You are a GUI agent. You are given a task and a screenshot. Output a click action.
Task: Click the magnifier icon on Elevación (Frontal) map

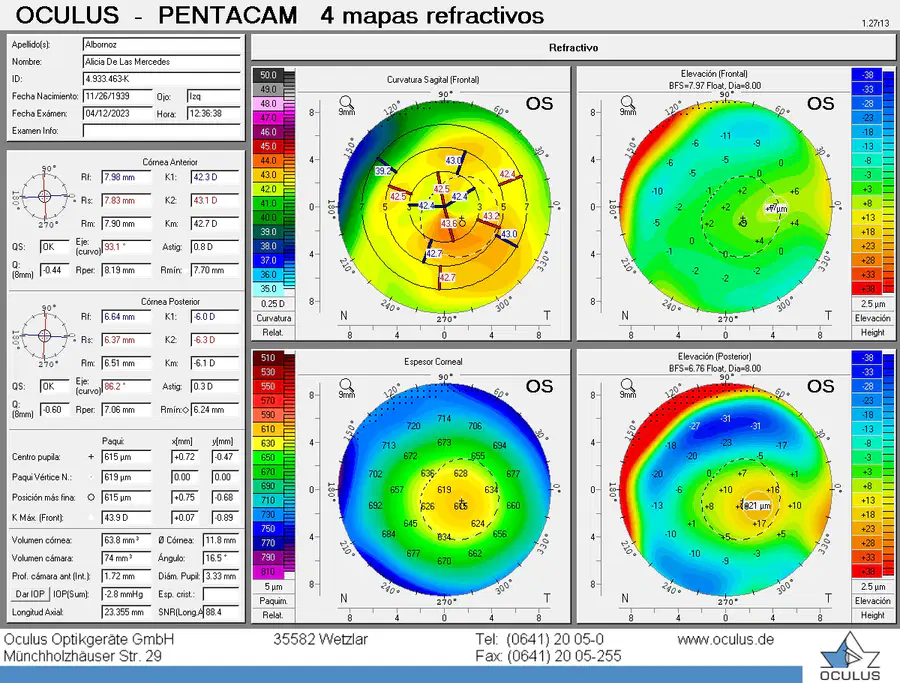point(627,103)
